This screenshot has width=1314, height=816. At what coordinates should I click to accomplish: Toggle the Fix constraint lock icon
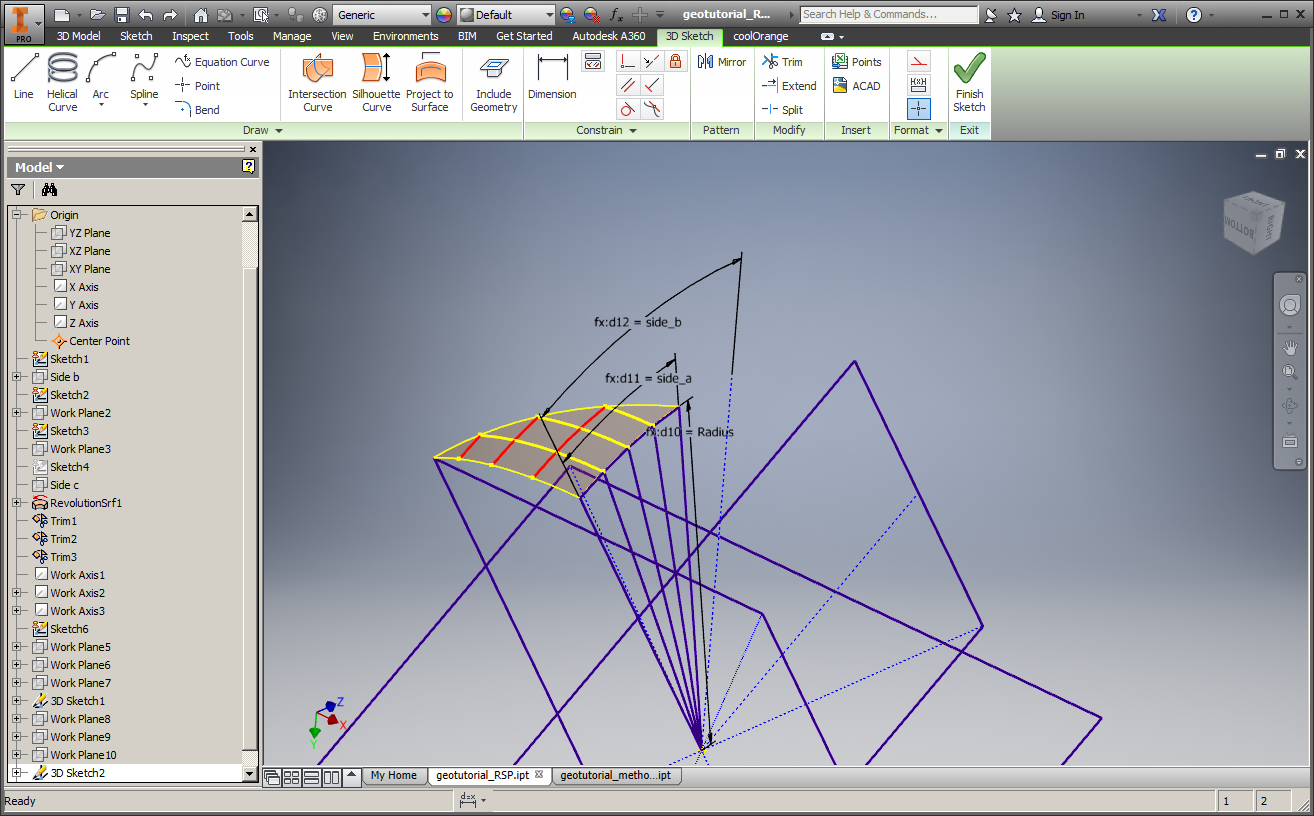[x=676, y=61]
